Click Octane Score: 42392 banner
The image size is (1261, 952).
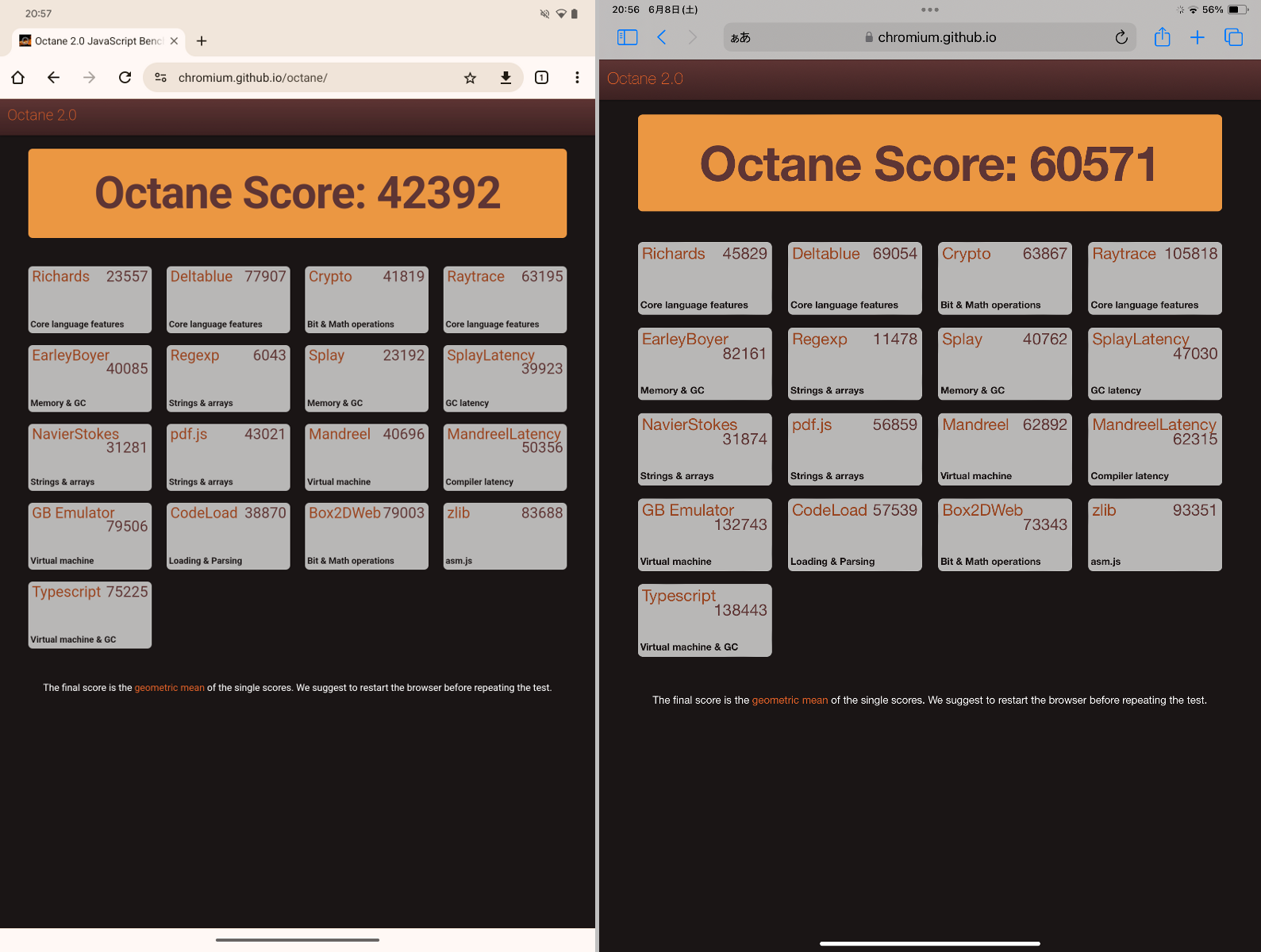click(x=298, y=193)
